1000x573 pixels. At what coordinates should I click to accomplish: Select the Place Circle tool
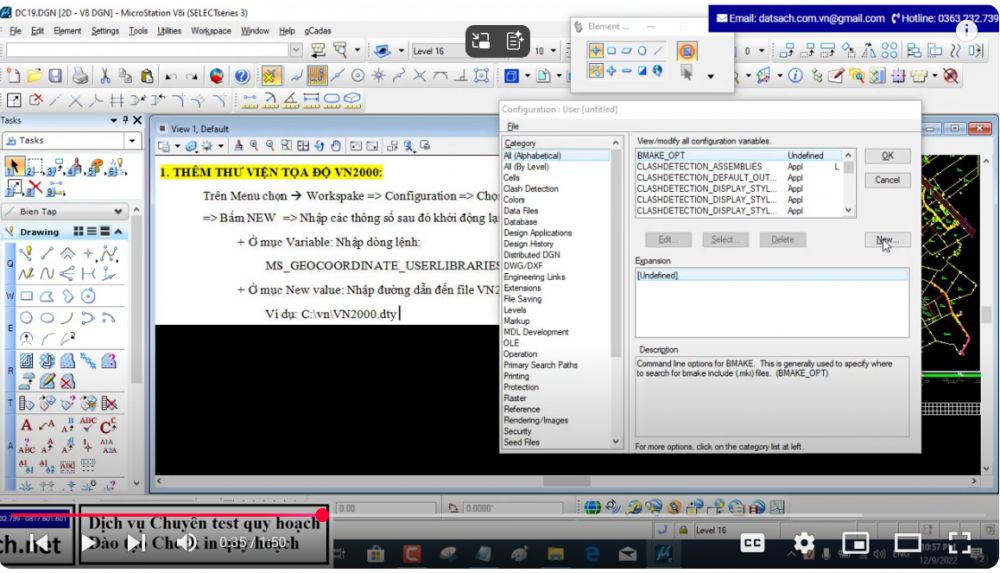(26, 317)
